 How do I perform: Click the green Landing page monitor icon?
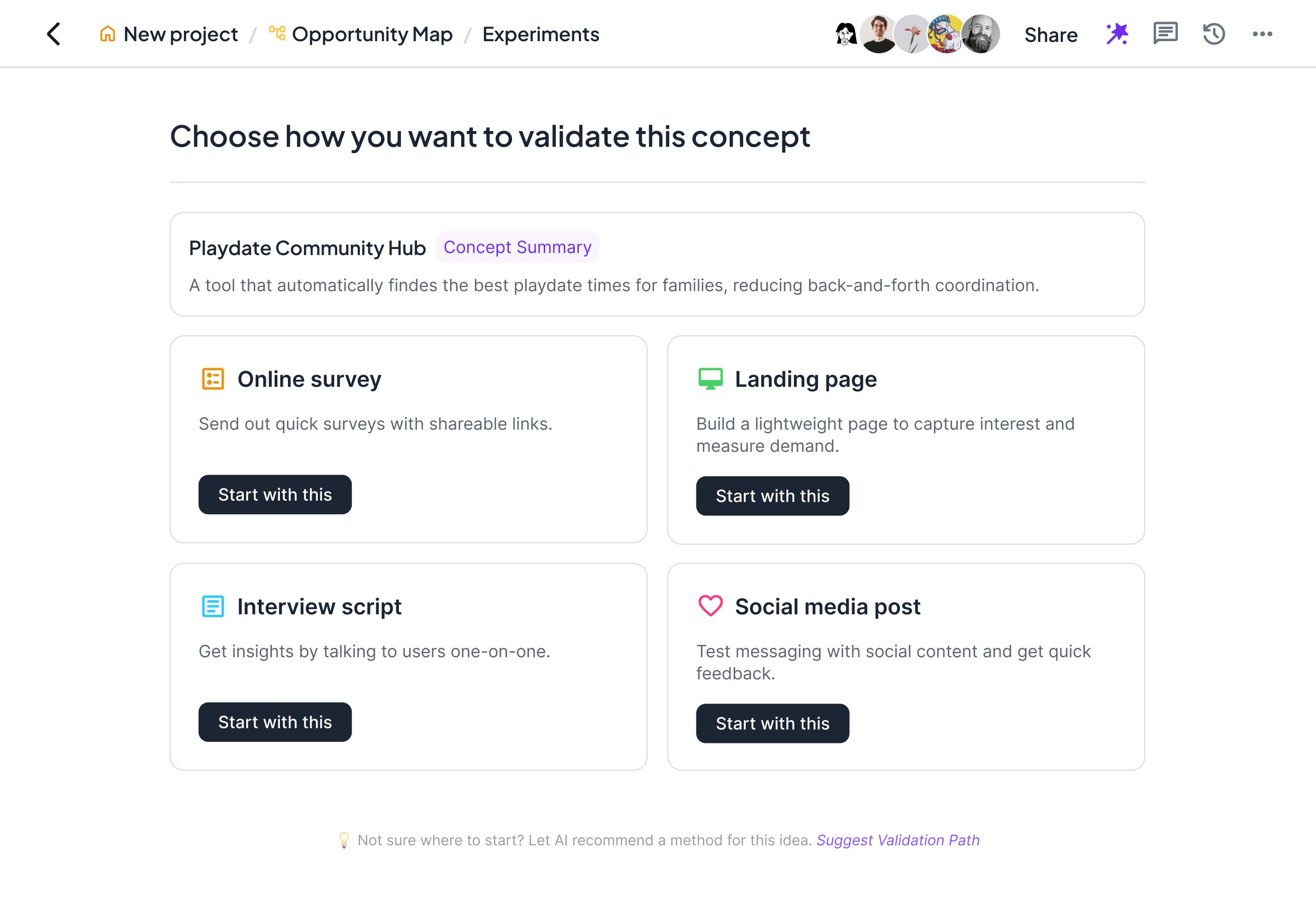pyautogui.click(x=710, y=379)
